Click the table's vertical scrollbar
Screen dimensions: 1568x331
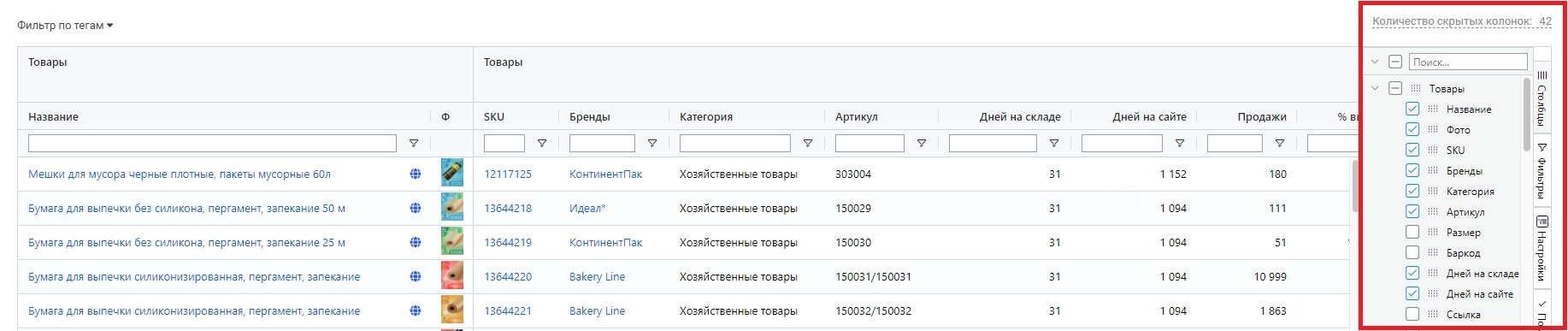[x=1355, y=186]
